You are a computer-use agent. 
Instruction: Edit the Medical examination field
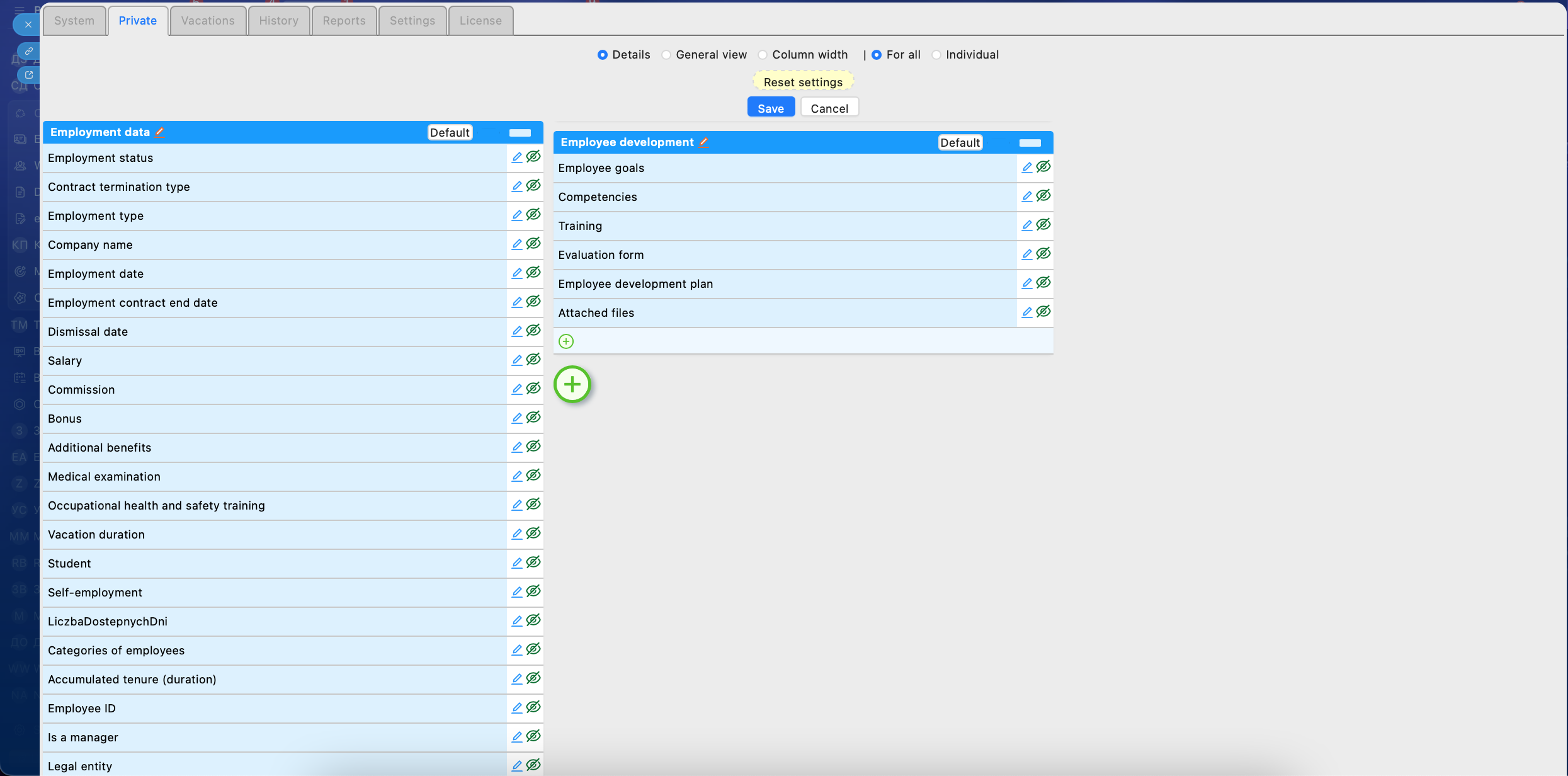[x=517, y=476]
